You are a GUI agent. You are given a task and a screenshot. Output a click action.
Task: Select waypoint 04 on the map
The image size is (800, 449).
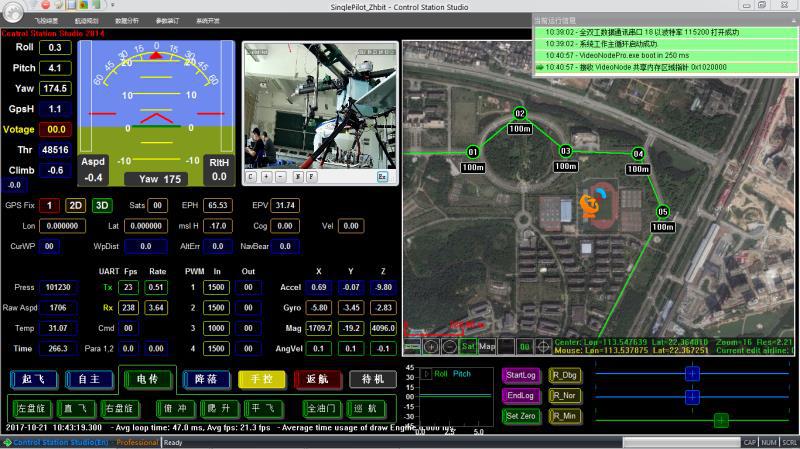pyautogui.click(x=638, y=154)
